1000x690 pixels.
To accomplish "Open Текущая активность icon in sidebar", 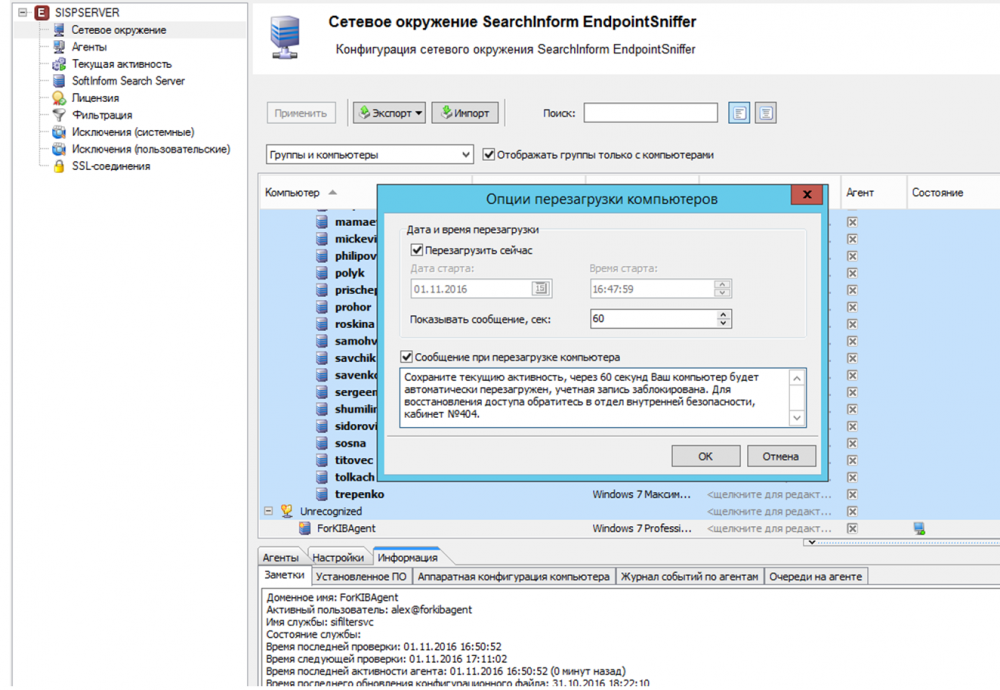I will (x=59, y=64).
